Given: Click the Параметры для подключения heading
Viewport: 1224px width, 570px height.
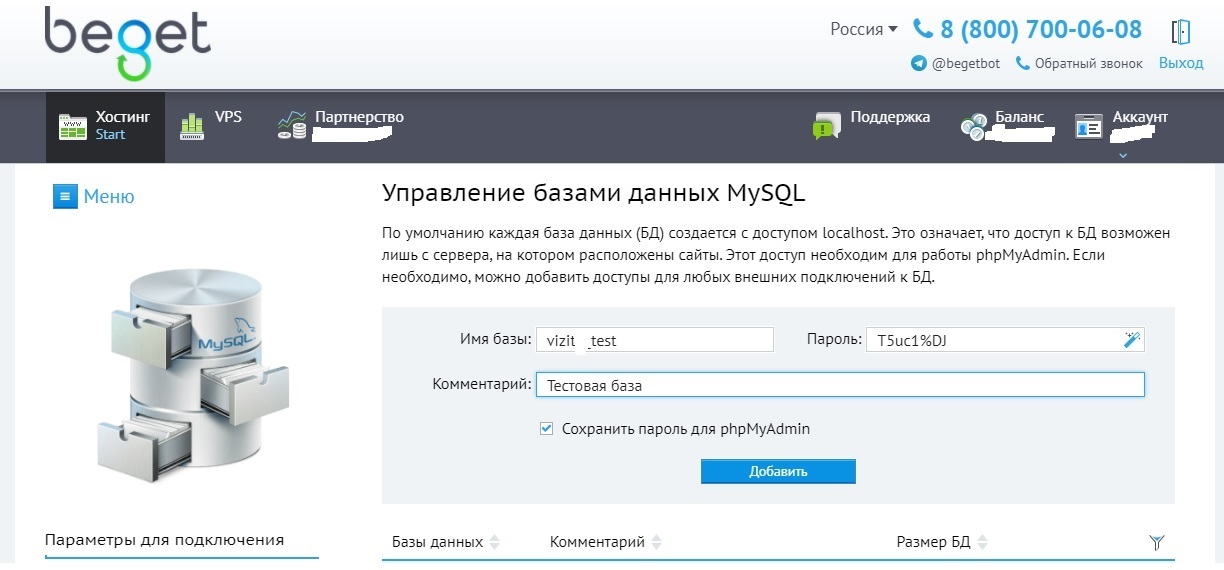Looking at the screenshot, I should click(165, 540).
